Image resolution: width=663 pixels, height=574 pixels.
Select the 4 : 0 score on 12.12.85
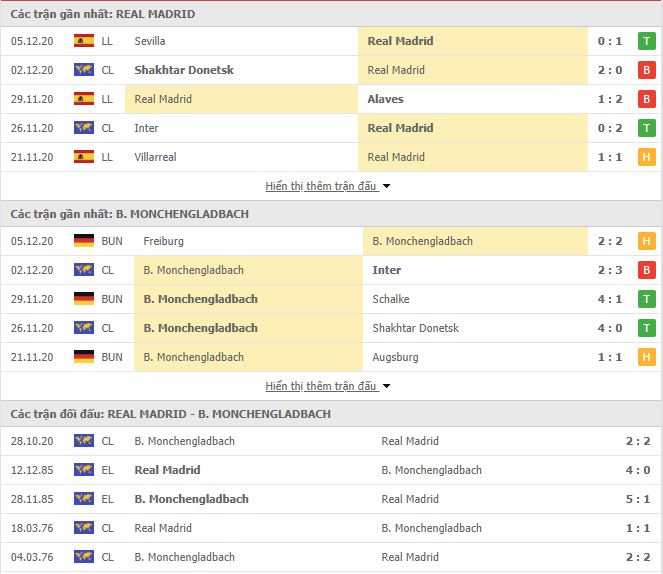(x=638, y=470)
